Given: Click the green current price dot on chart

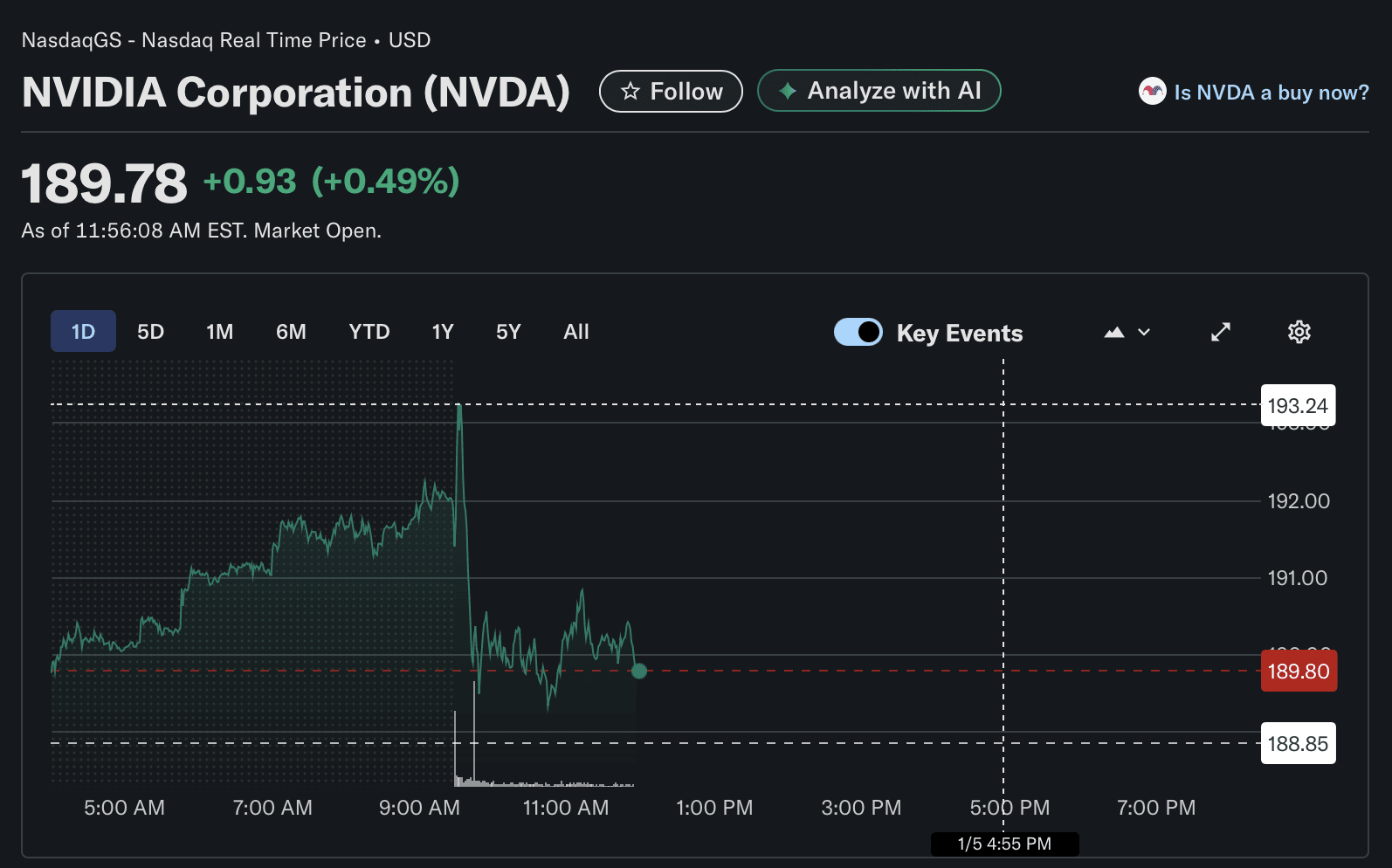Looking at the screenshot, I should click(639, 671).
